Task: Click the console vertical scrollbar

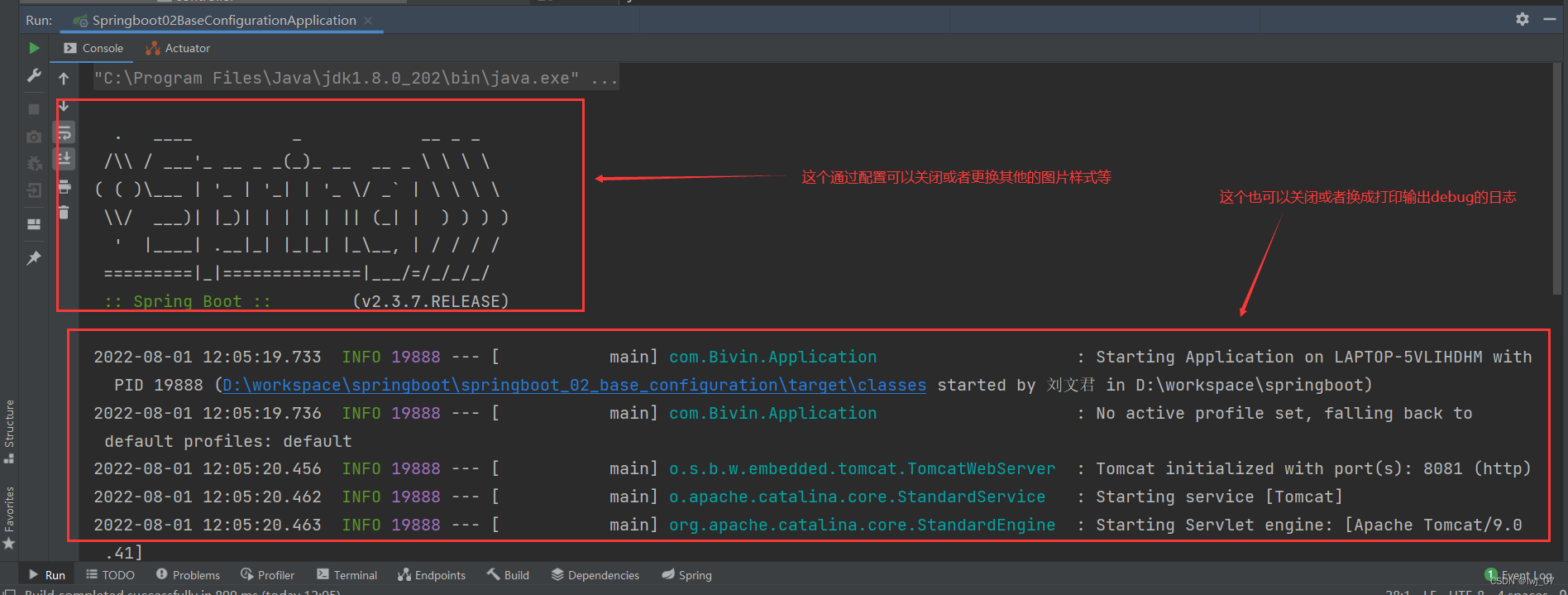Action: pos(1557,180)
